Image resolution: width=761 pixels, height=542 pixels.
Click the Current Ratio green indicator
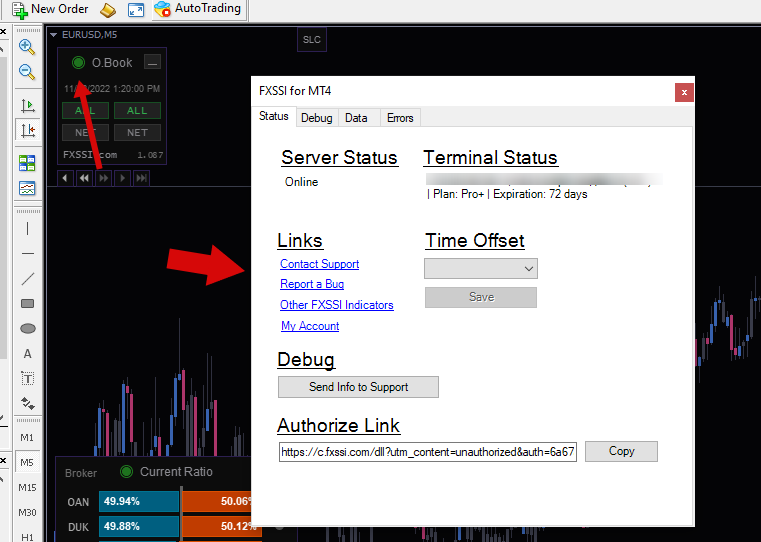click(x=126, y=471)
